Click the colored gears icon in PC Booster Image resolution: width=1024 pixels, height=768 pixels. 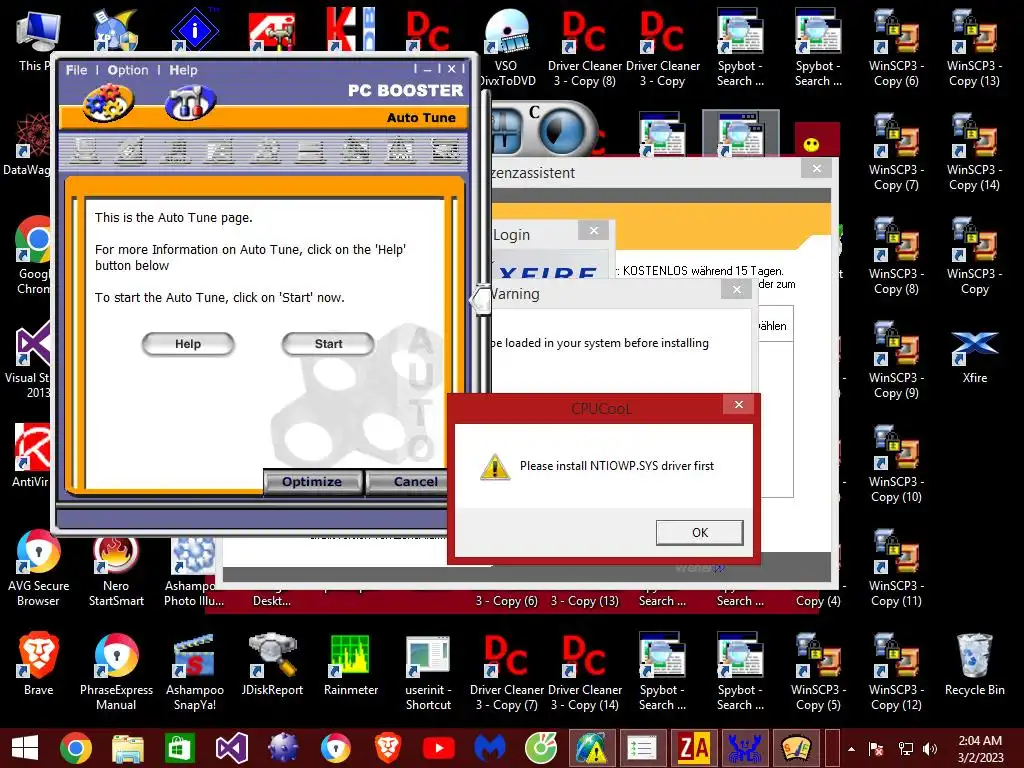pyautogui.click(x=108, y=103)
